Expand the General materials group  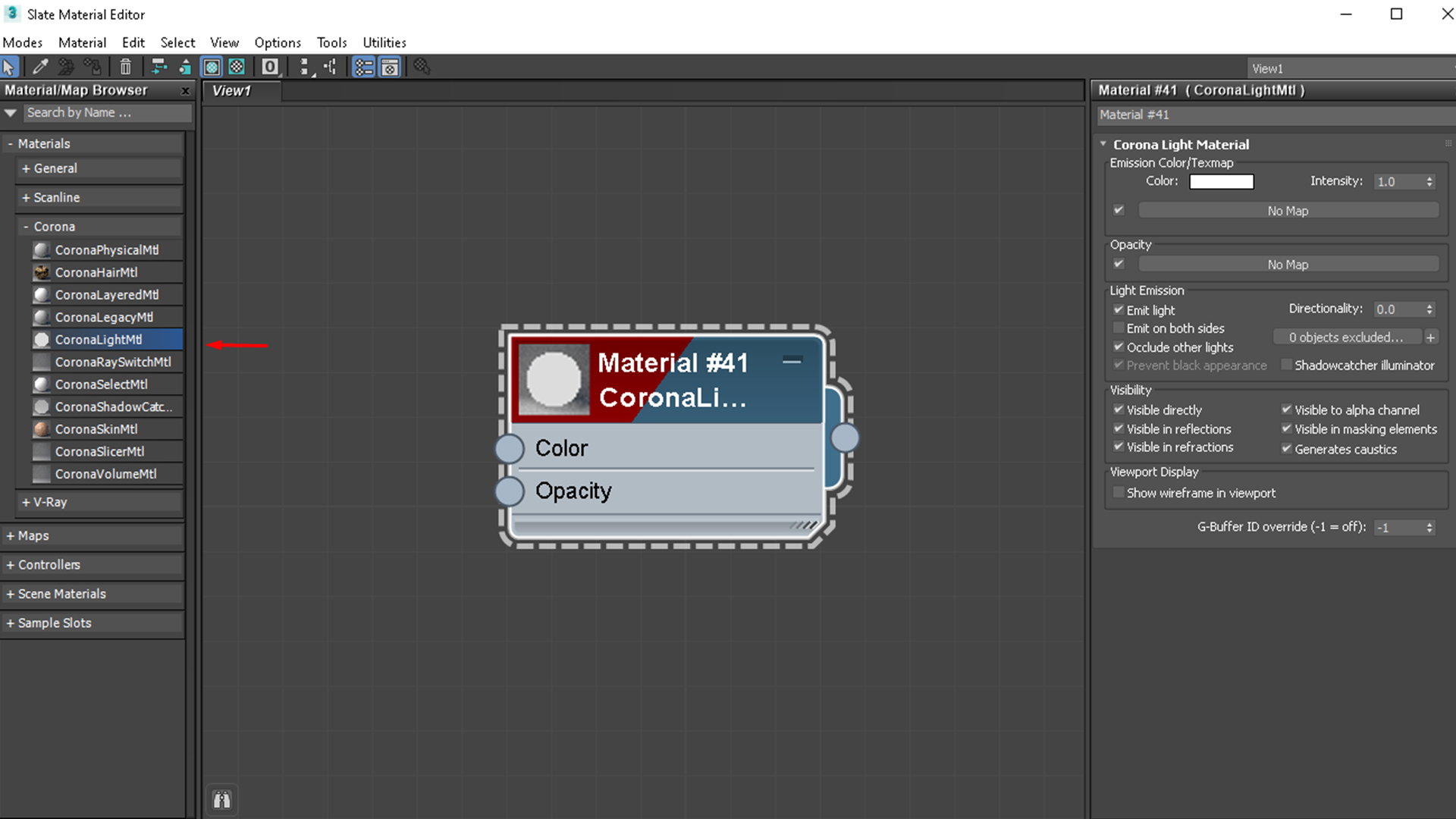pos(99,168)
